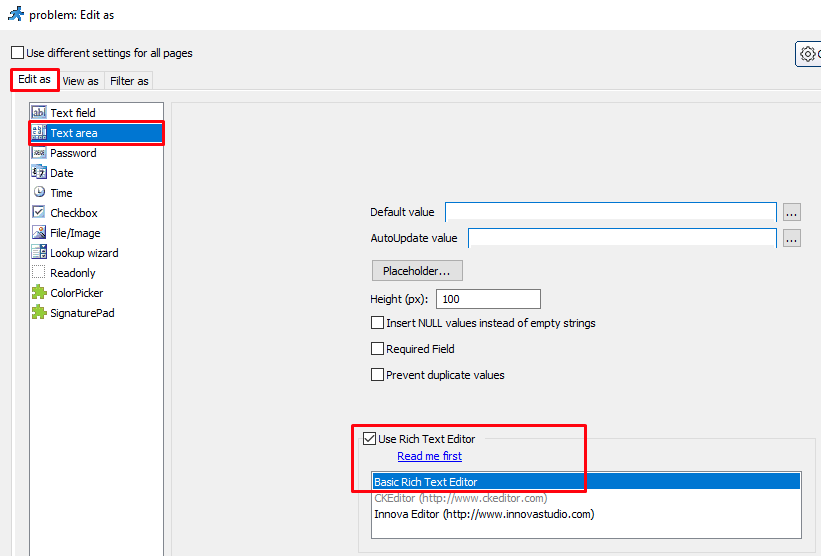Open the Default value ellipsis browse button

click(x=792, y=212)
